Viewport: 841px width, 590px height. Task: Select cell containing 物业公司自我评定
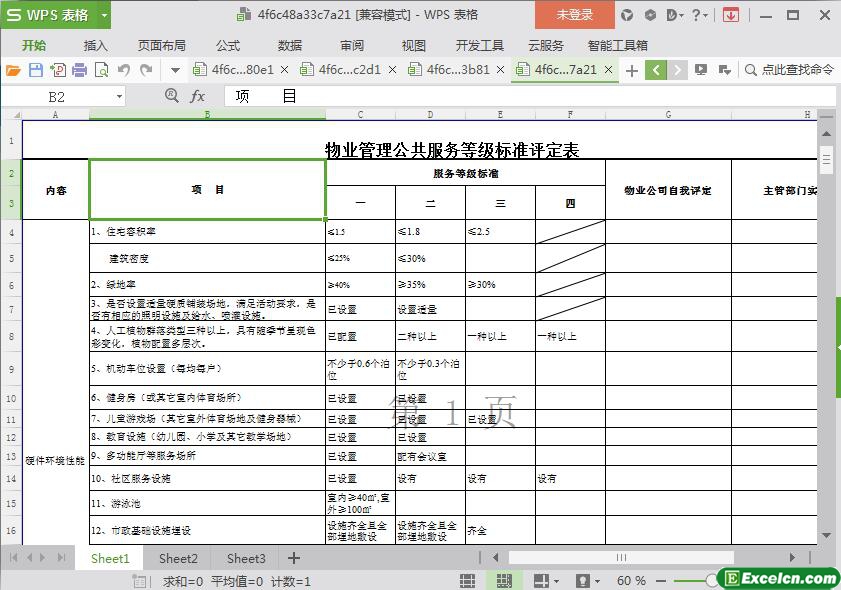pos(667,189)
